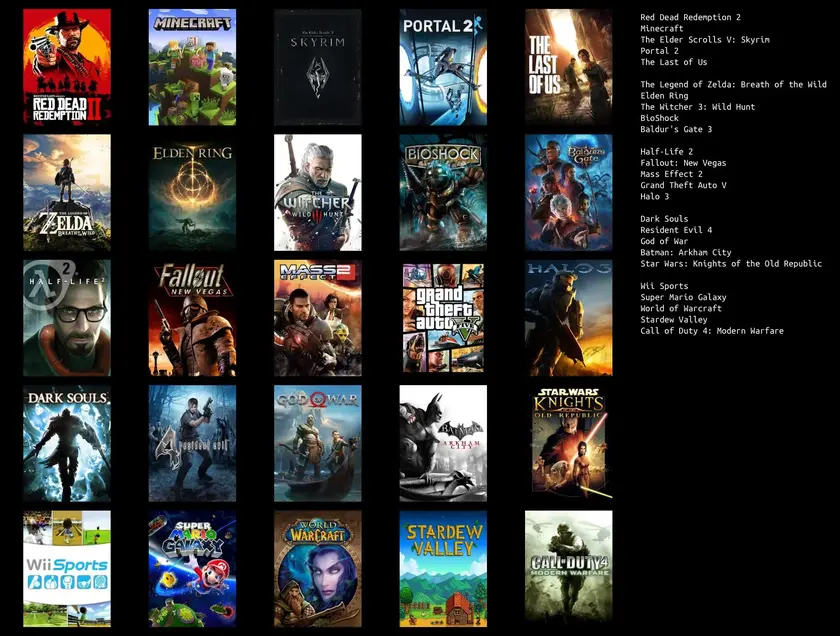Select the BioShock cover art

[443, 192]
